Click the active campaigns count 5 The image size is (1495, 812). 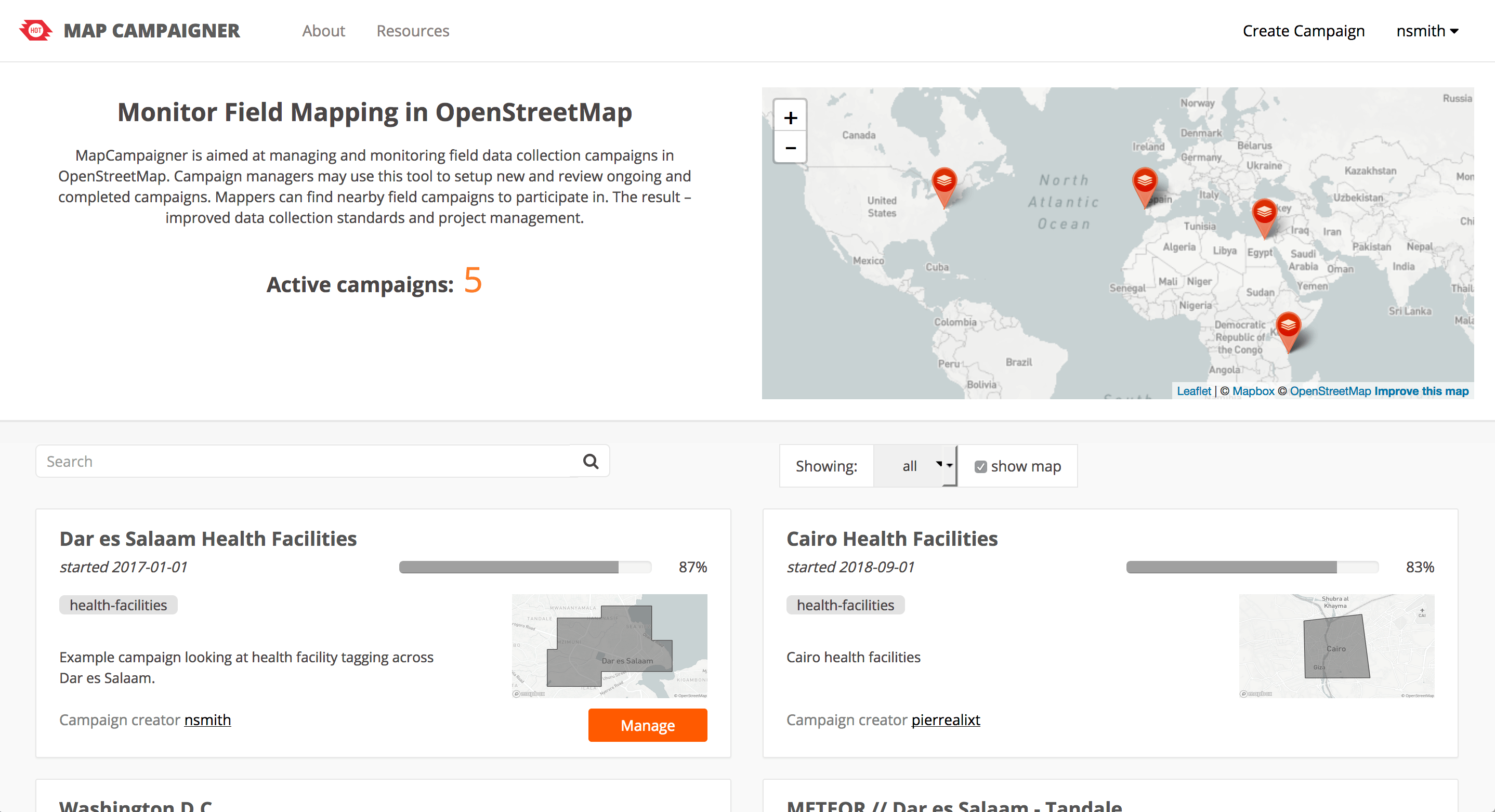pos(473,281)
